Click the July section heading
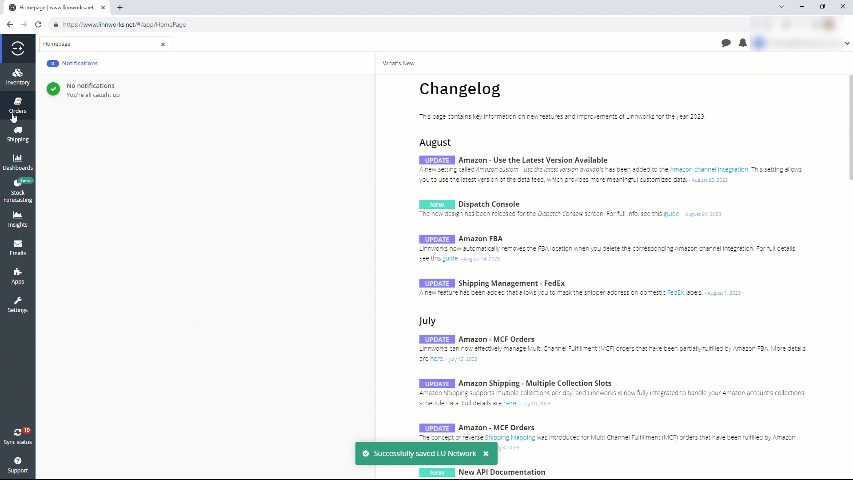The width and height of the screenshot is (853, 480). click(x=427, y=321)
